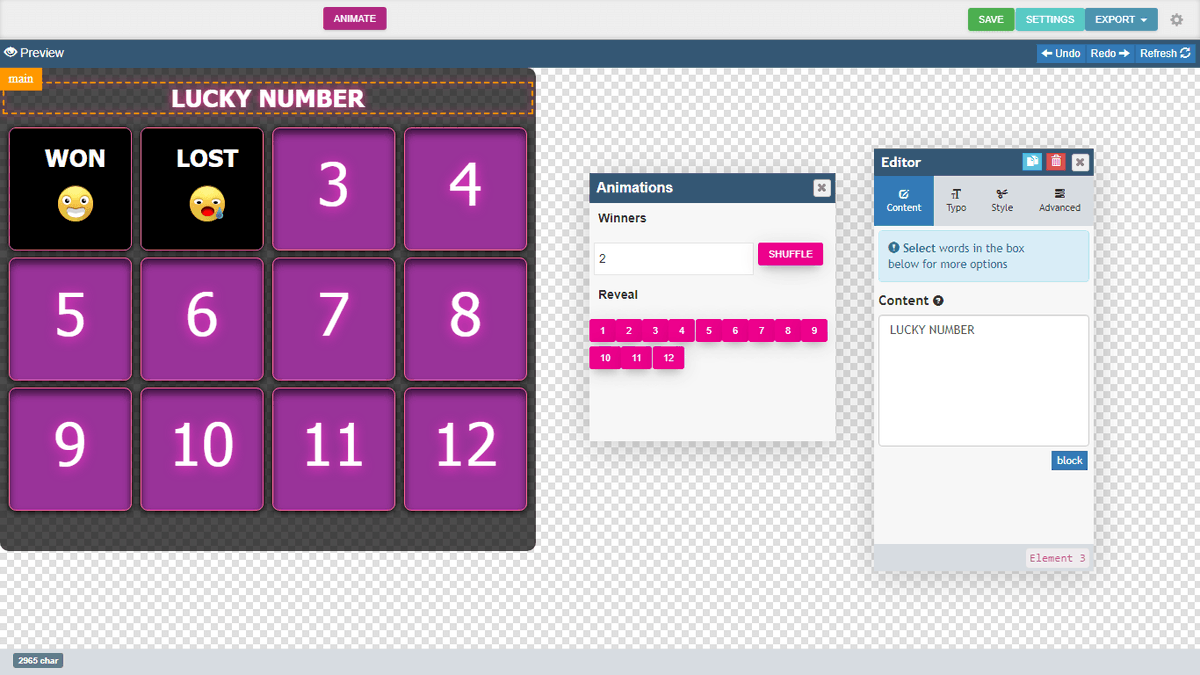Click the SHUFFLE button
1200x675 pixels.
tap(790, 254)
